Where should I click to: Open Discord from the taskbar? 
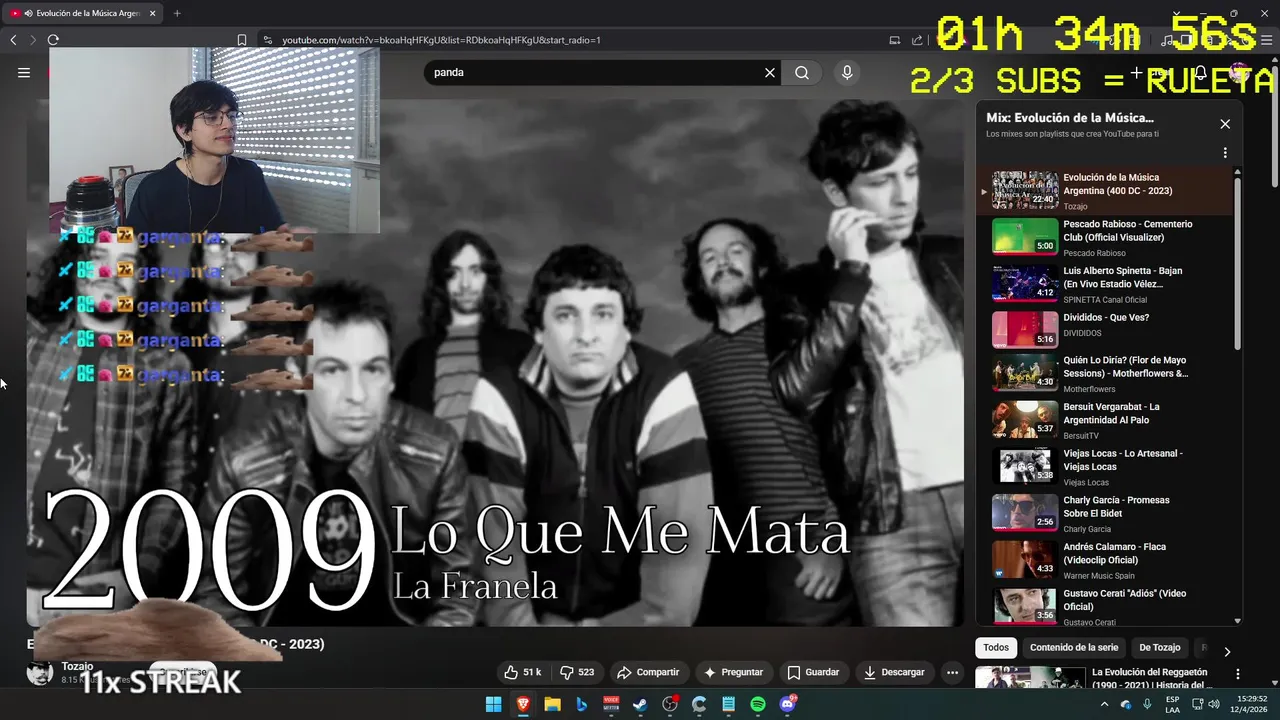click(x=788, y=704)
